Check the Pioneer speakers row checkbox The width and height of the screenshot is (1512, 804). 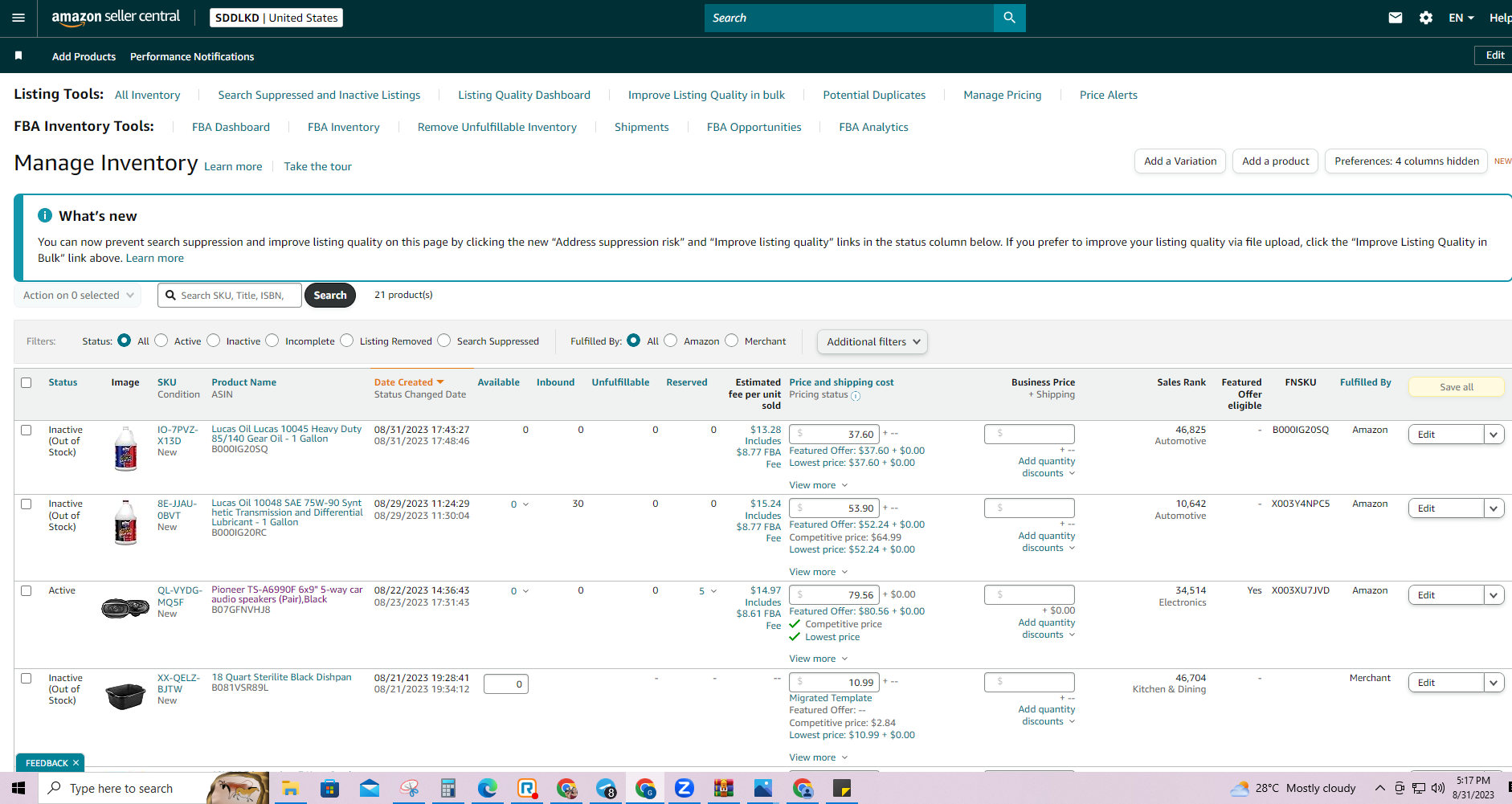[27, 590]
